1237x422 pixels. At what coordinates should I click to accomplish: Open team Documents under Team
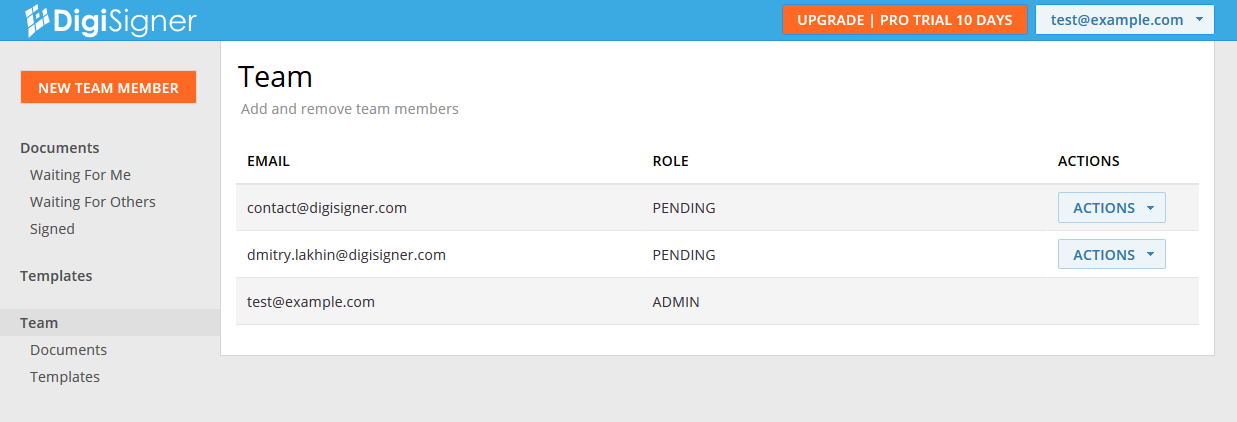point(68,350)
